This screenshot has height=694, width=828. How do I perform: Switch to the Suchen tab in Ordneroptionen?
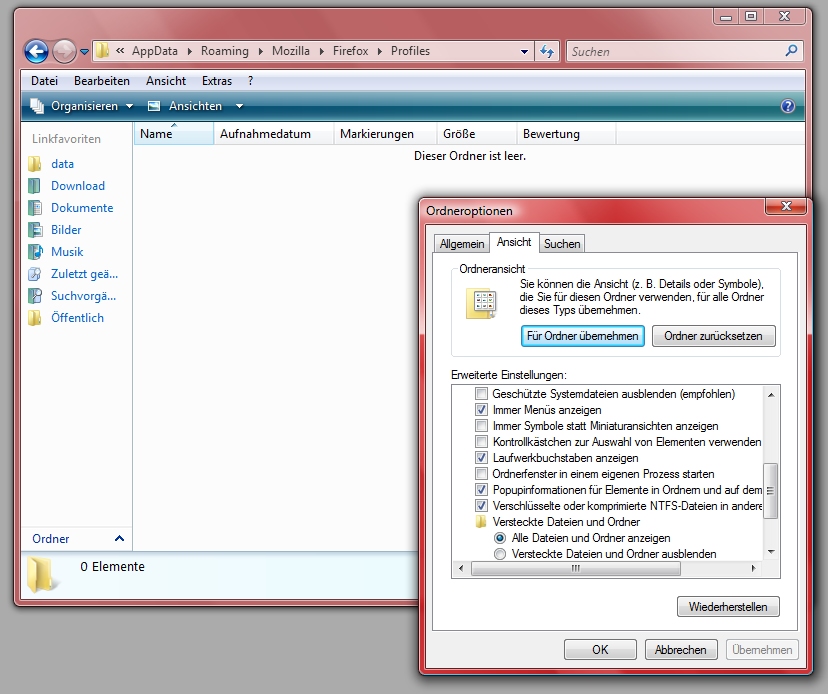point(562,243)
